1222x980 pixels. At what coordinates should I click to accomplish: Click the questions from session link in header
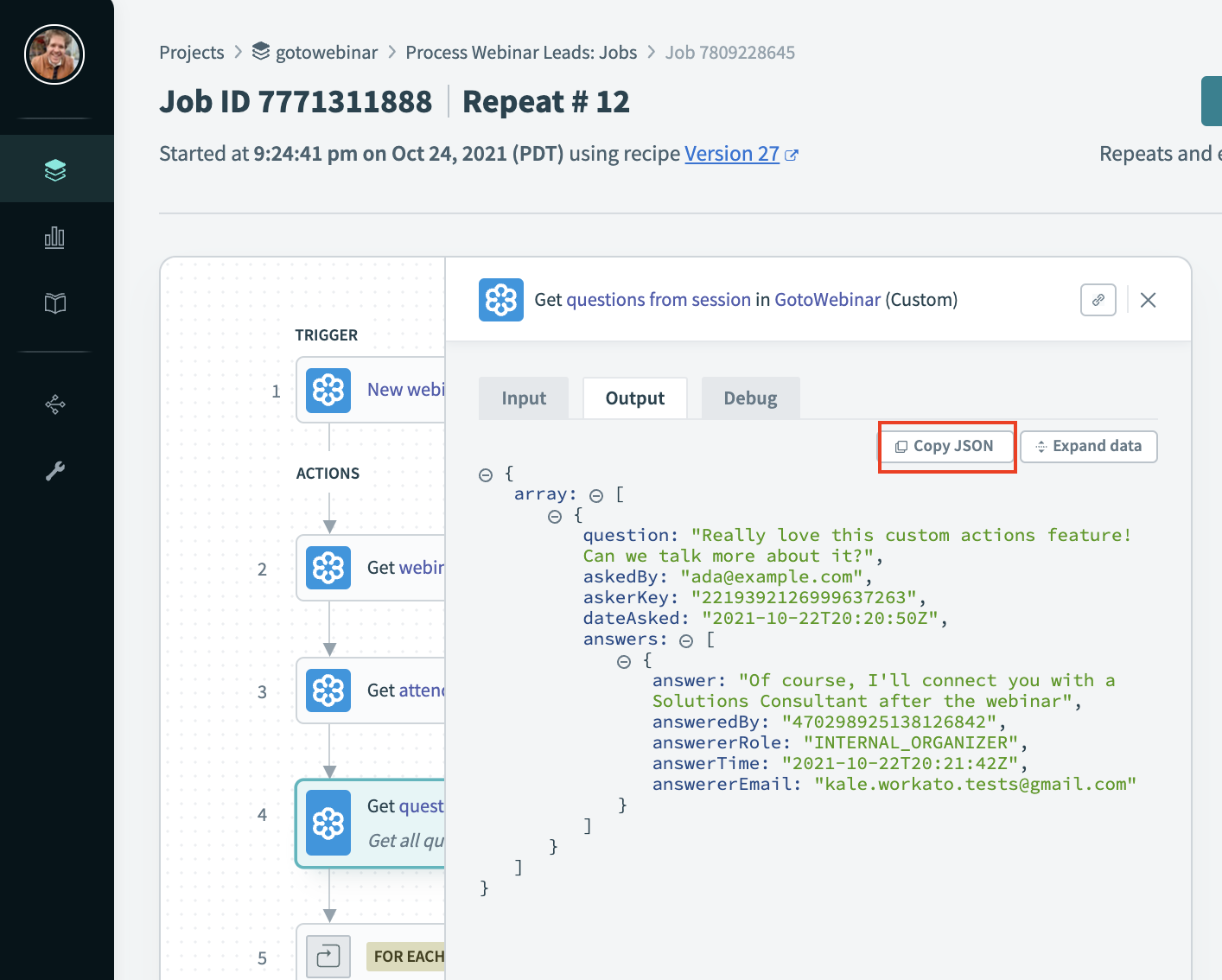pyautogui.click(x=659, y=300)
